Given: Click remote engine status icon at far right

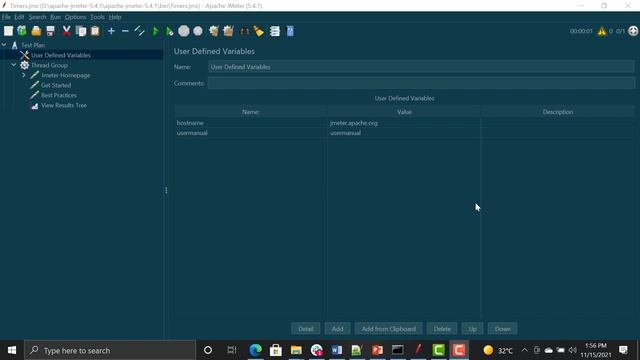Looking at the screenshot, I should tap(633, 31).
